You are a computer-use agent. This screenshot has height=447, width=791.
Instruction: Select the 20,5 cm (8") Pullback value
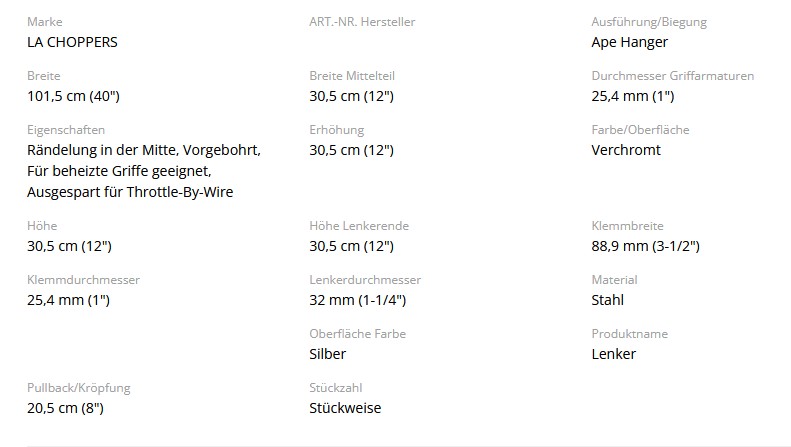[66, 408]
